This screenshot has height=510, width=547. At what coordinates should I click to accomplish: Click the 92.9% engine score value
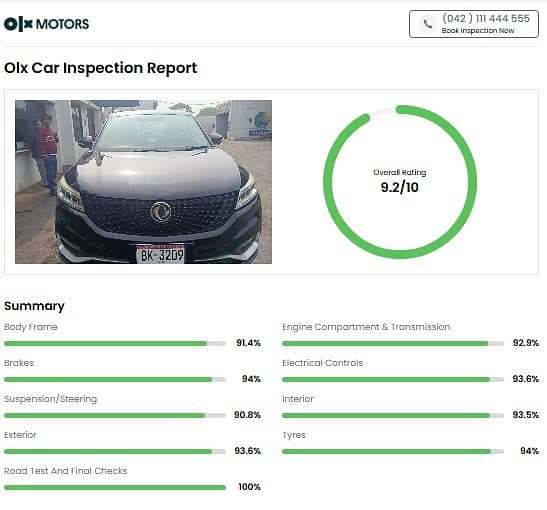coord(526,343)
